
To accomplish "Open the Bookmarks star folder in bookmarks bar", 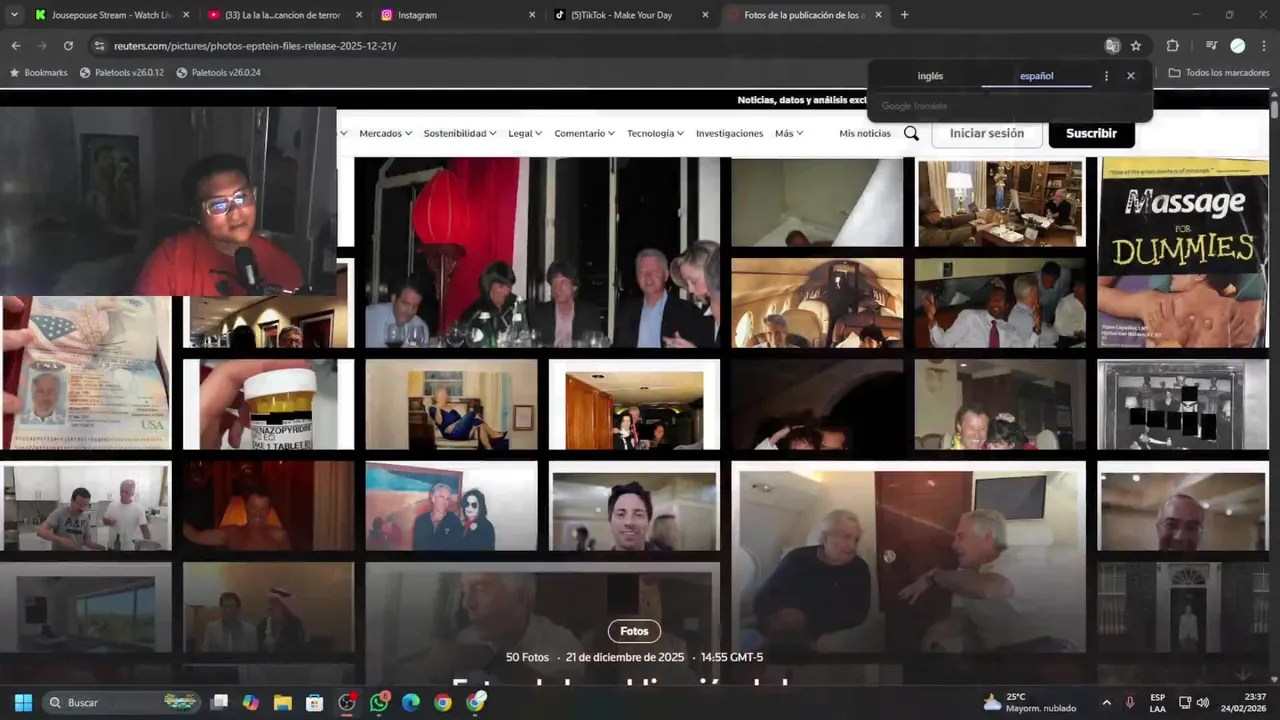I will 38,73.
